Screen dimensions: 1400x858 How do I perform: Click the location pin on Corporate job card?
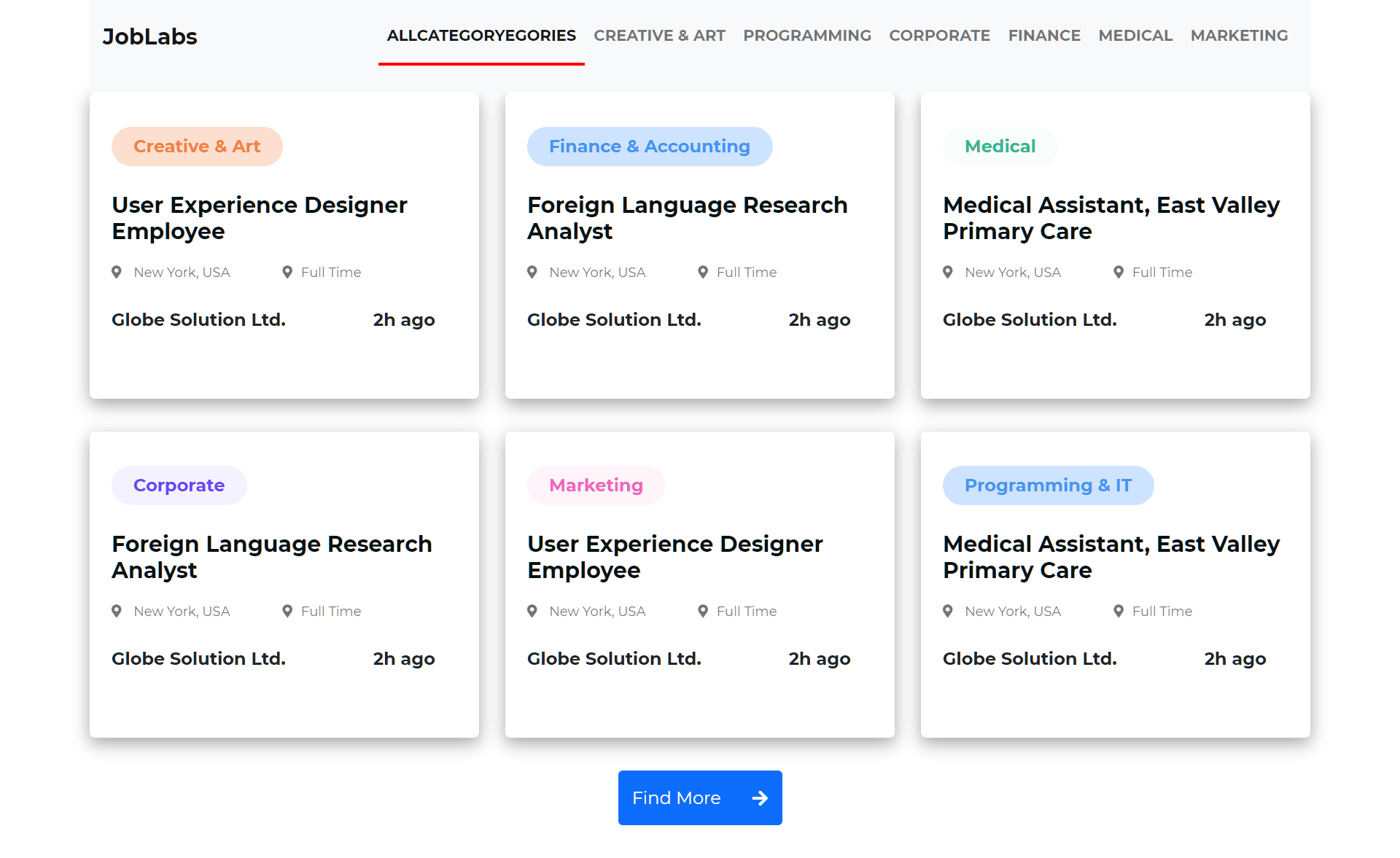117,611
